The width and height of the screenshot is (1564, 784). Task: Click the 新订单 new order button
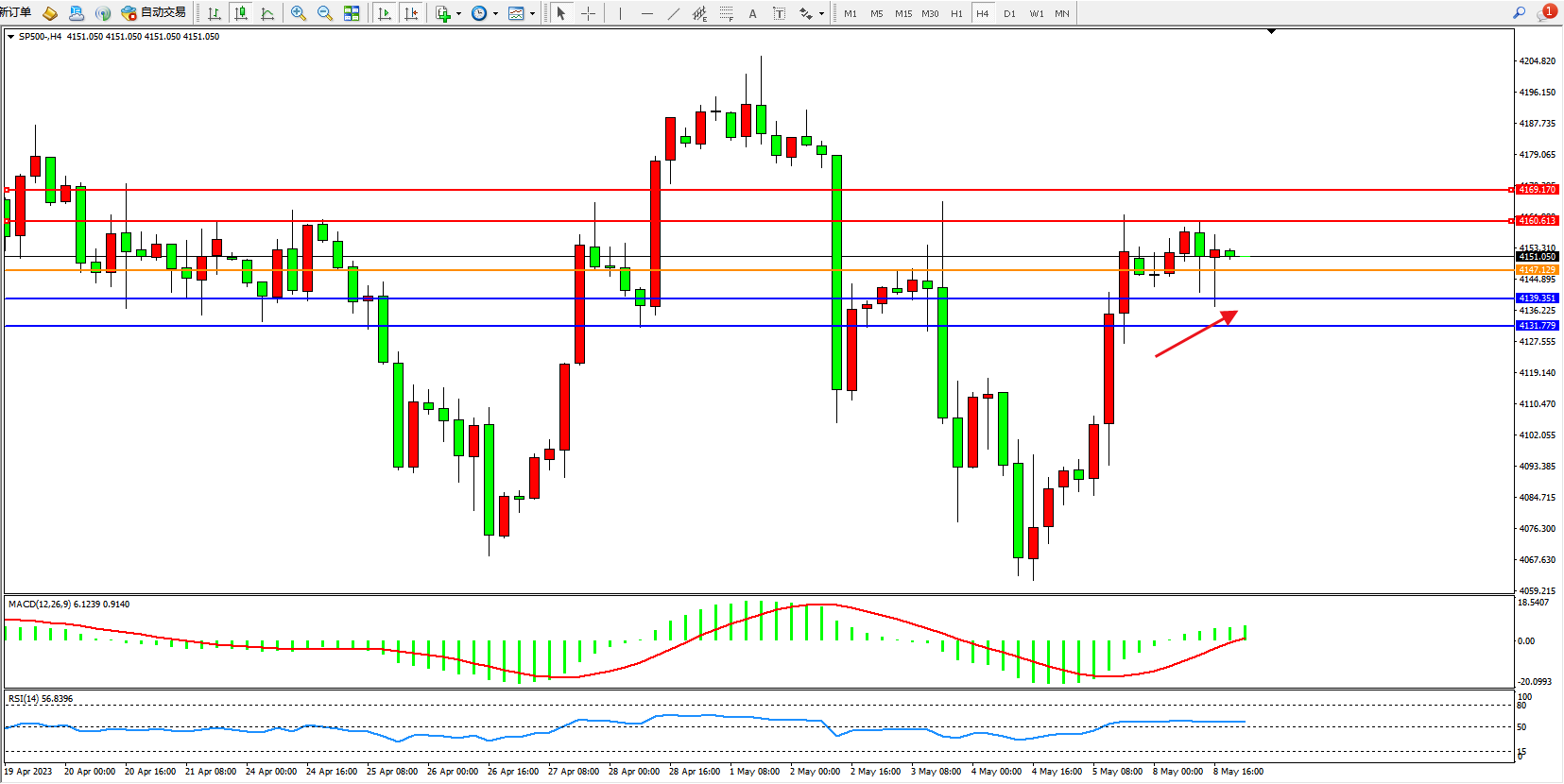[x=16, y=12]
